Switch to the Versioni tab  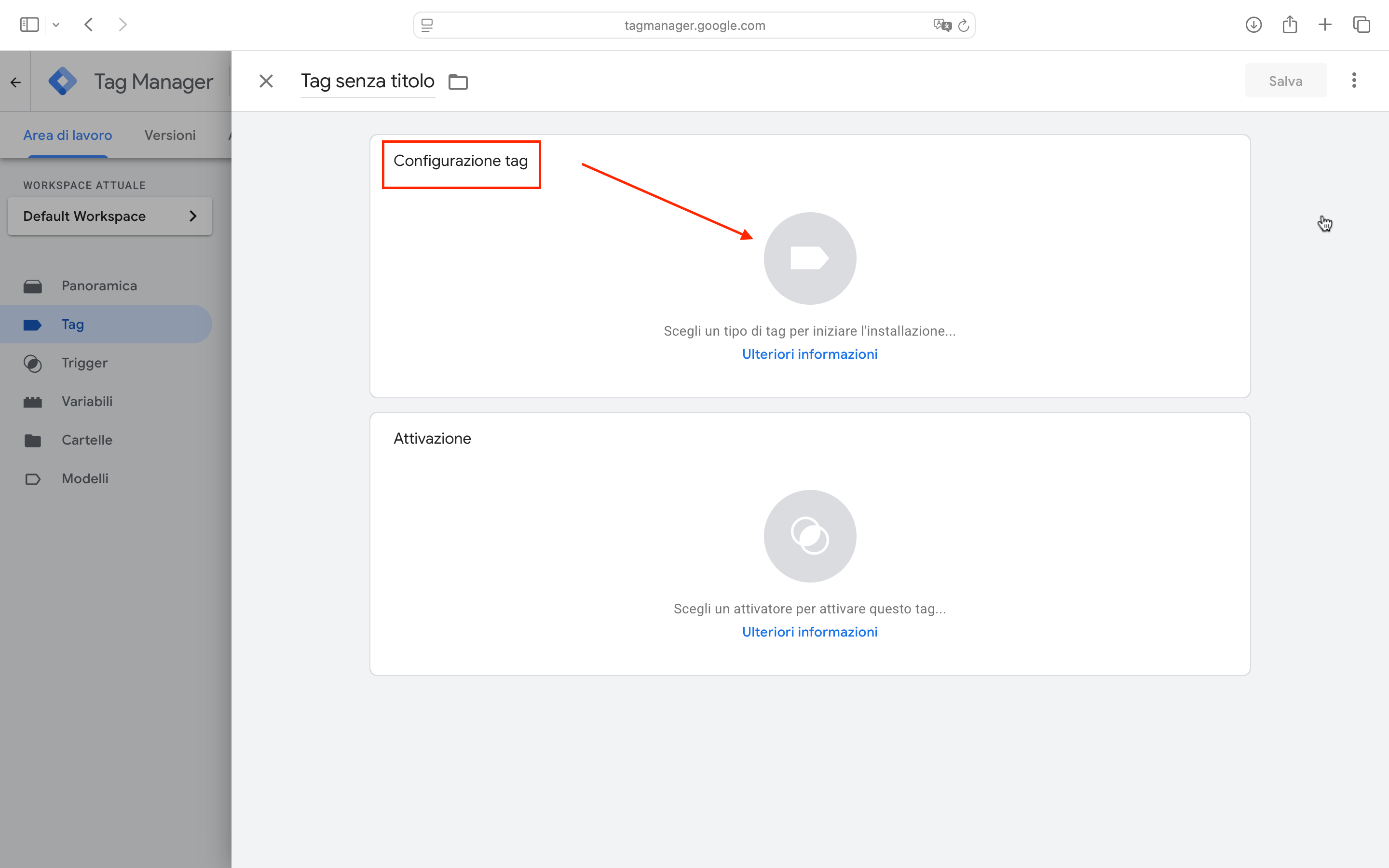[x=170, y=135]
